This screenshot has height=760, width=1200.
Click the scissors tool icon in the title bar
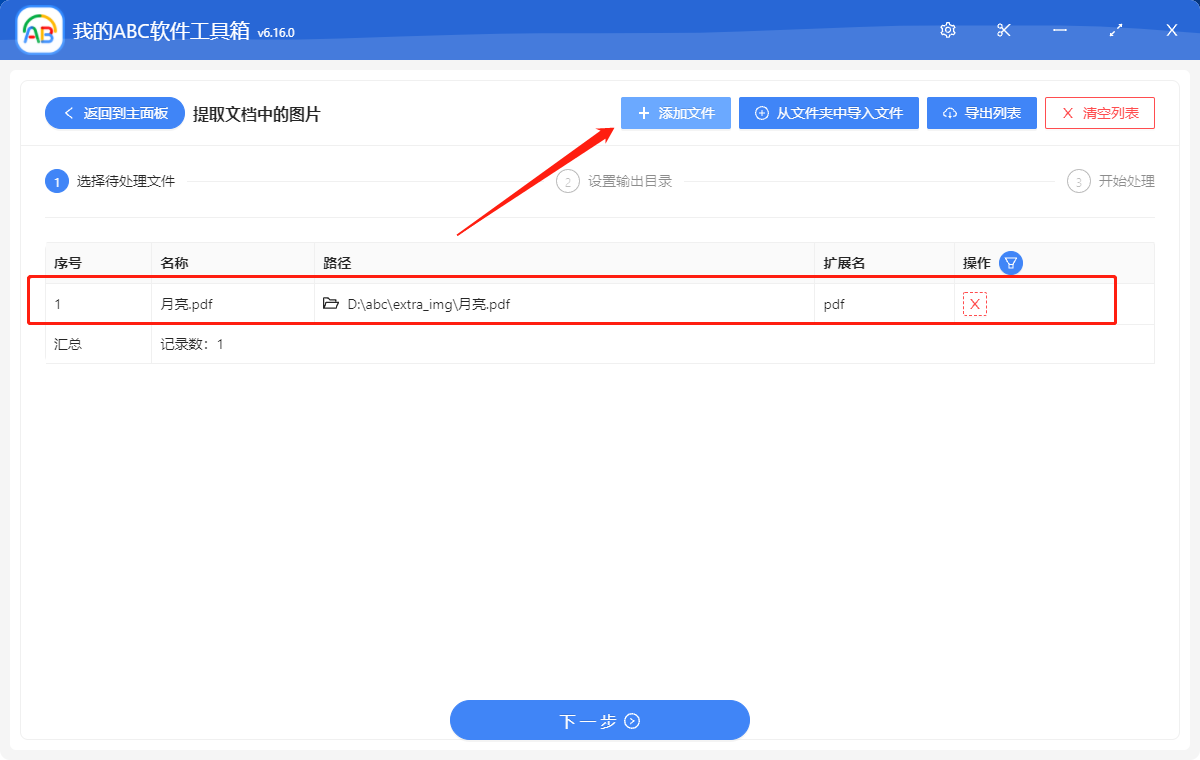pos(1003,30)
